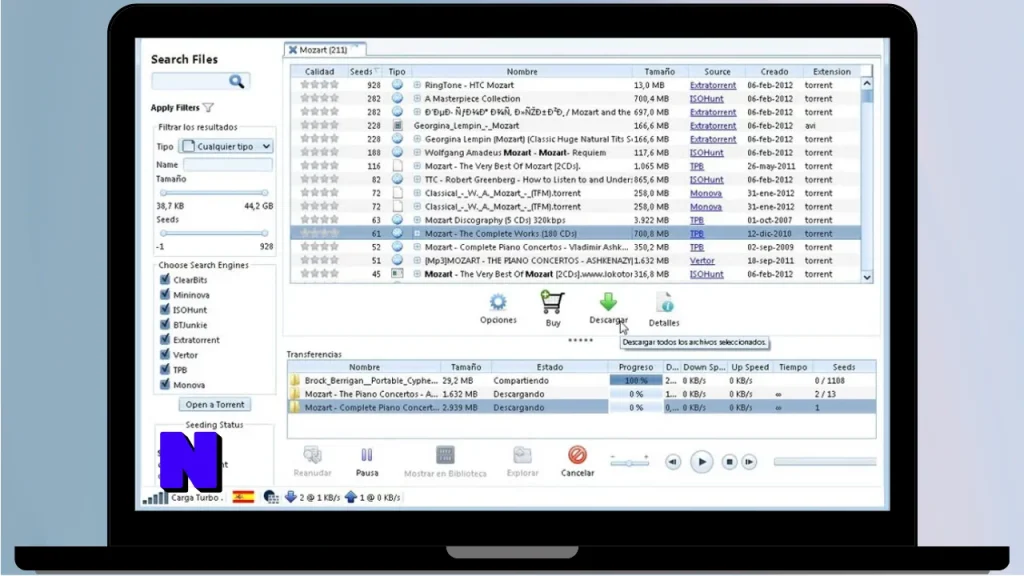Skip to previous track
This screenshot has width=1024, height=576.
click(673, 462)
